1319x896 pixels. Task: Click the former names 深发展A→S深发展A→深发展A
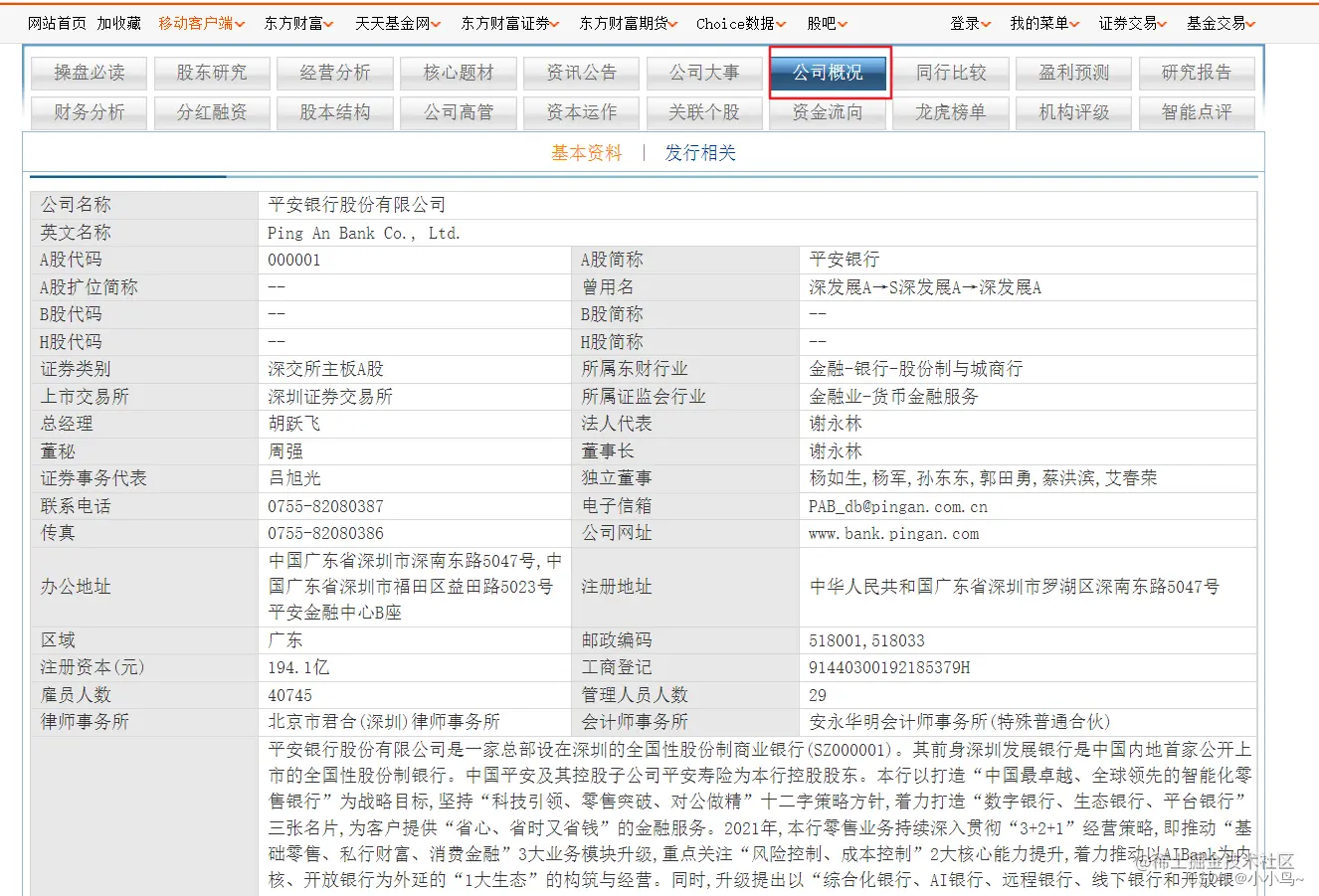925,287
